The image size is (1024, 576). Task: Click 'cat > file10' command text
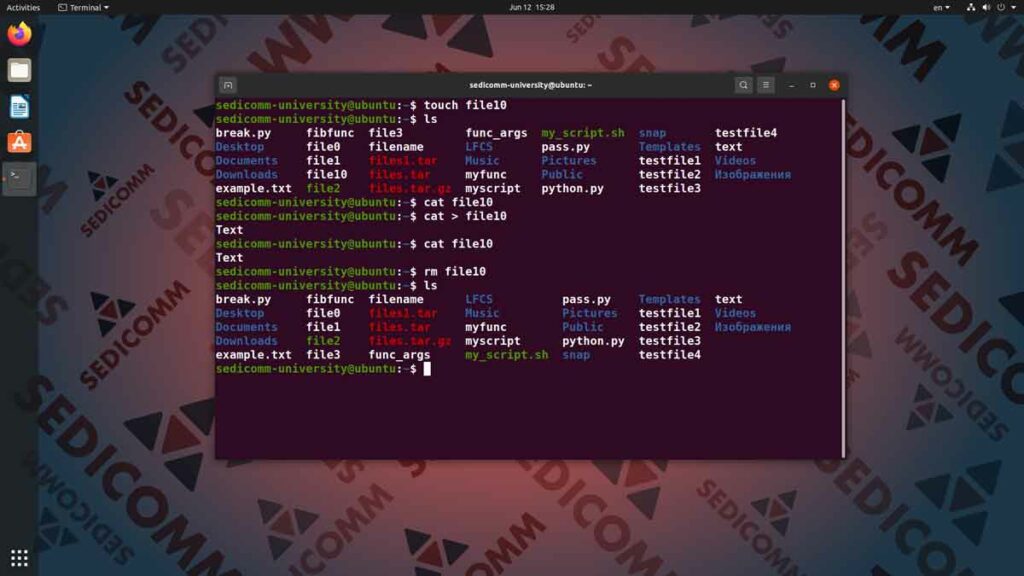tap(465, 216)
